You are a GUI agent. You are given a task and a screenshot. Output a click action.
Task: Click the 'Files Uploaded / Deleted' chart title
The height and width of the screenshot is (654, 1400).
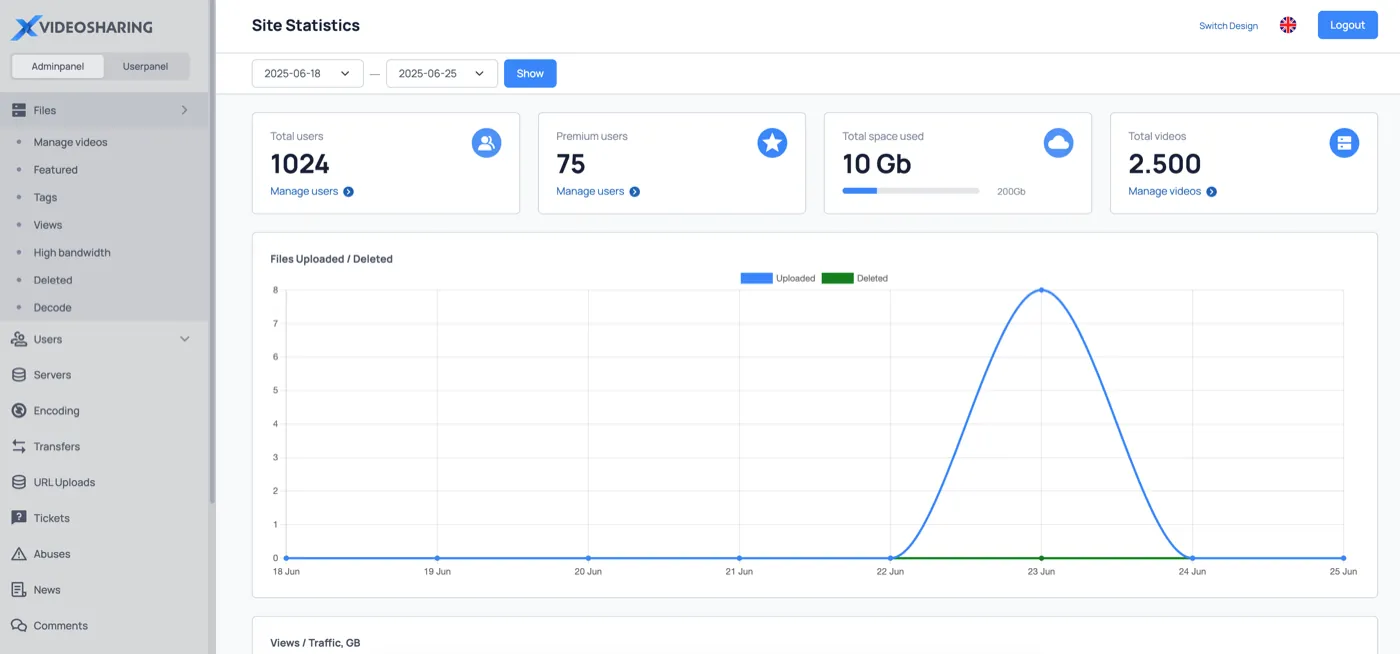pos(331,259)
